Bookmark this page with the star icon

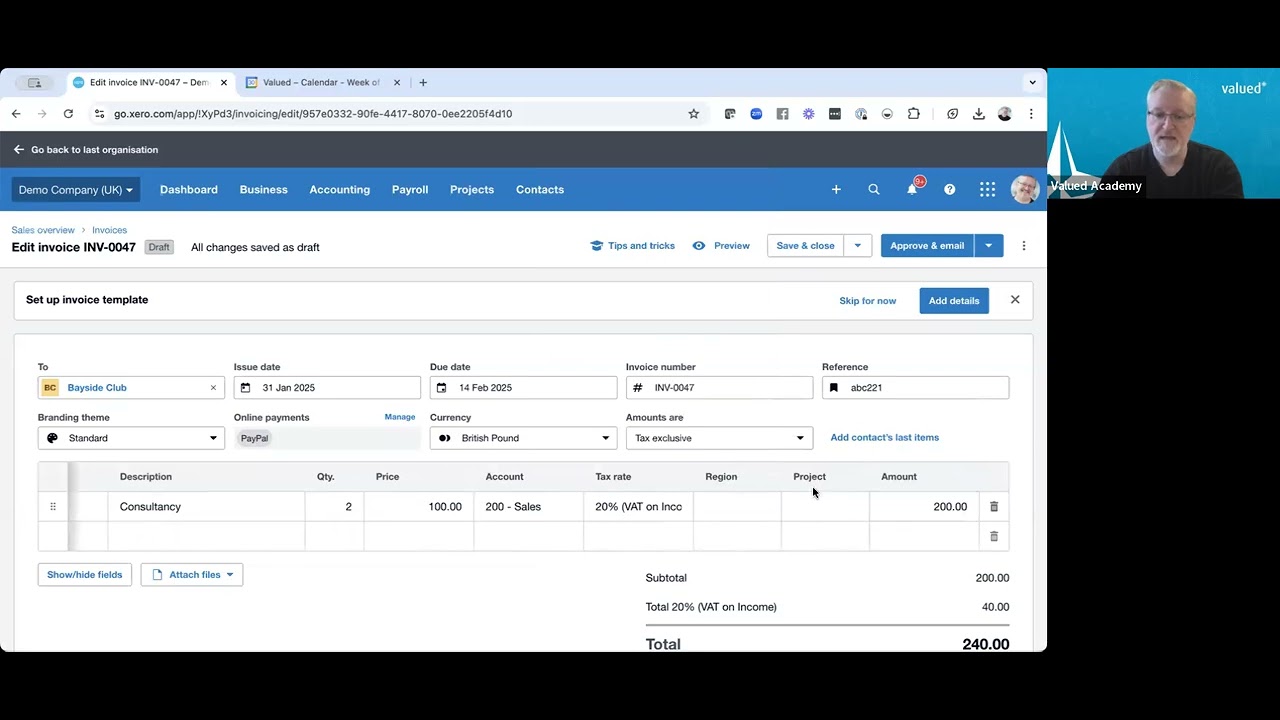tap(693, 114)
